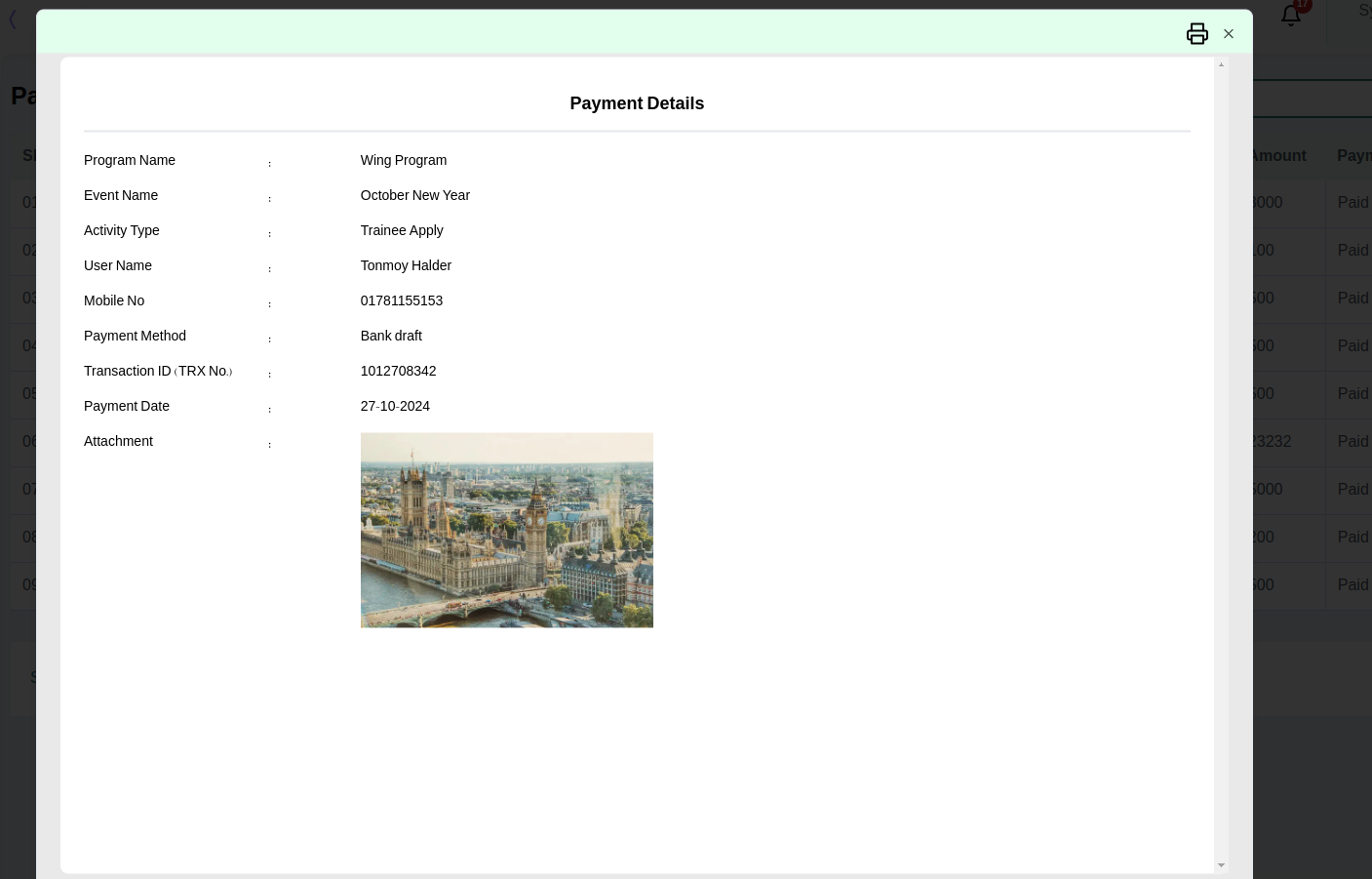Click the 'Payment Method' label

pyautogui.click(x=135, y=336)
